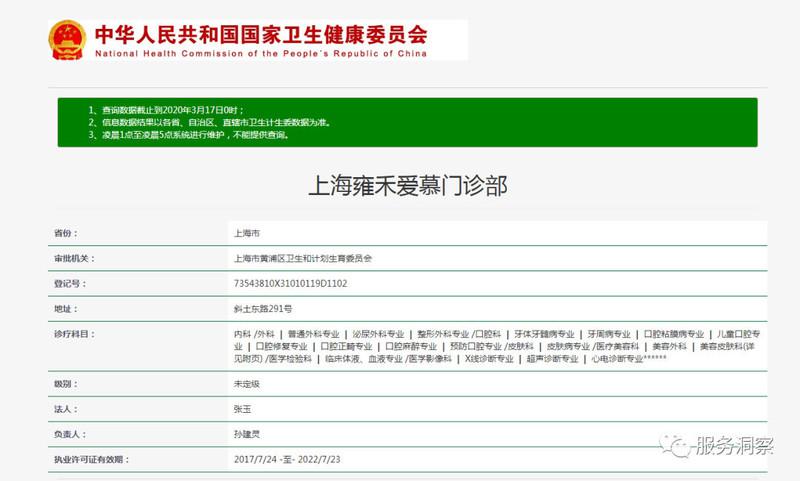Click the 未定级 level value
Image resolution: width=800 pixels, height=481 pixels.
coord(246,384)
